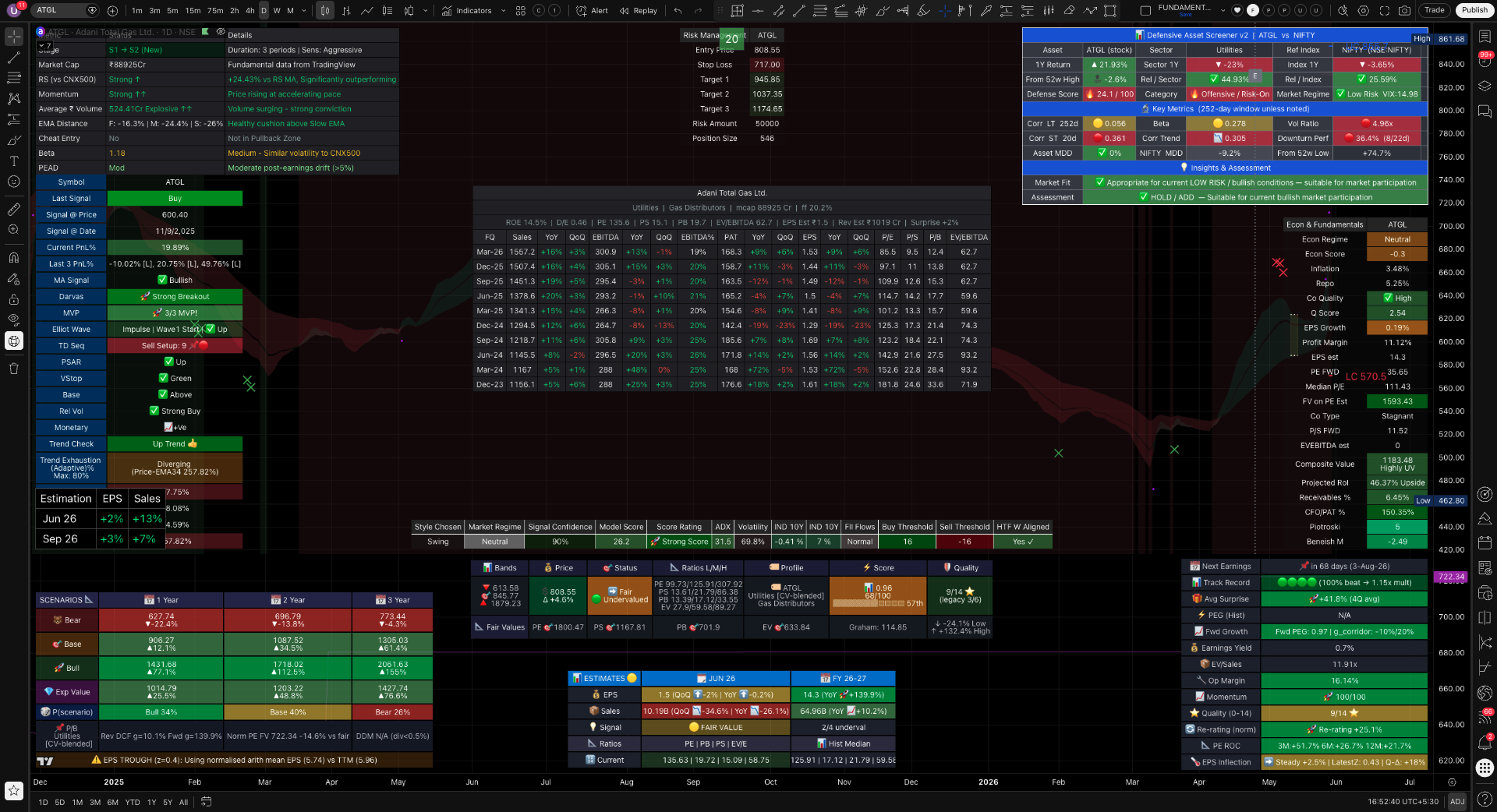Expand the timeframe interval dropdown arrow
The height and width of the screenshot is (812, 1497).
tap(304, 11)
